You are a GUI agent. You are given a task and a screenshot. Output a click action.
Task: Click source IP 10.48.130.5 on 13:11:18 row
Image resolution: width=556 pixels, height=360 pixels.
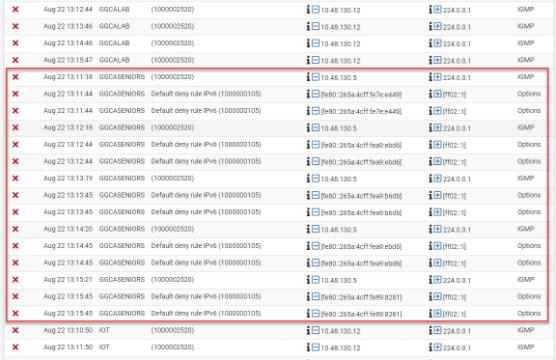pos(339,78)
